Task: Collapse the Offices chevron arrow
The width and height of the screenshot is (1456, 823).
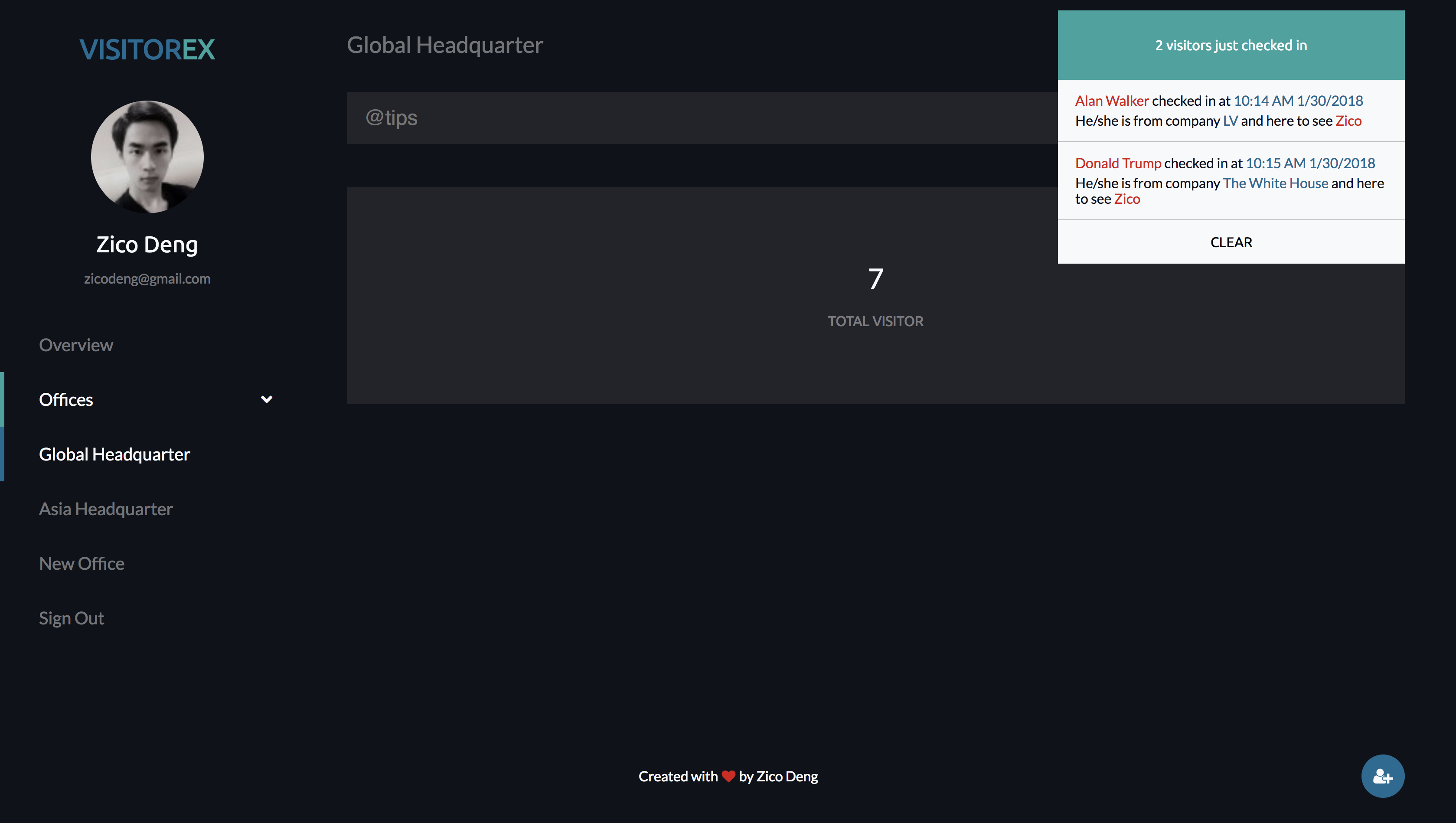Action: coord(266,400)
